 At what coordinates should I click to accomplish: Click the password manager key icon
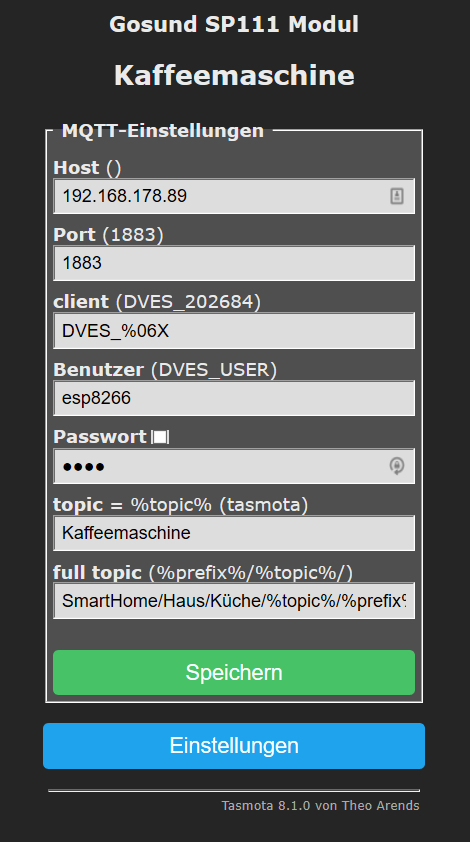[x=396, y=466]
